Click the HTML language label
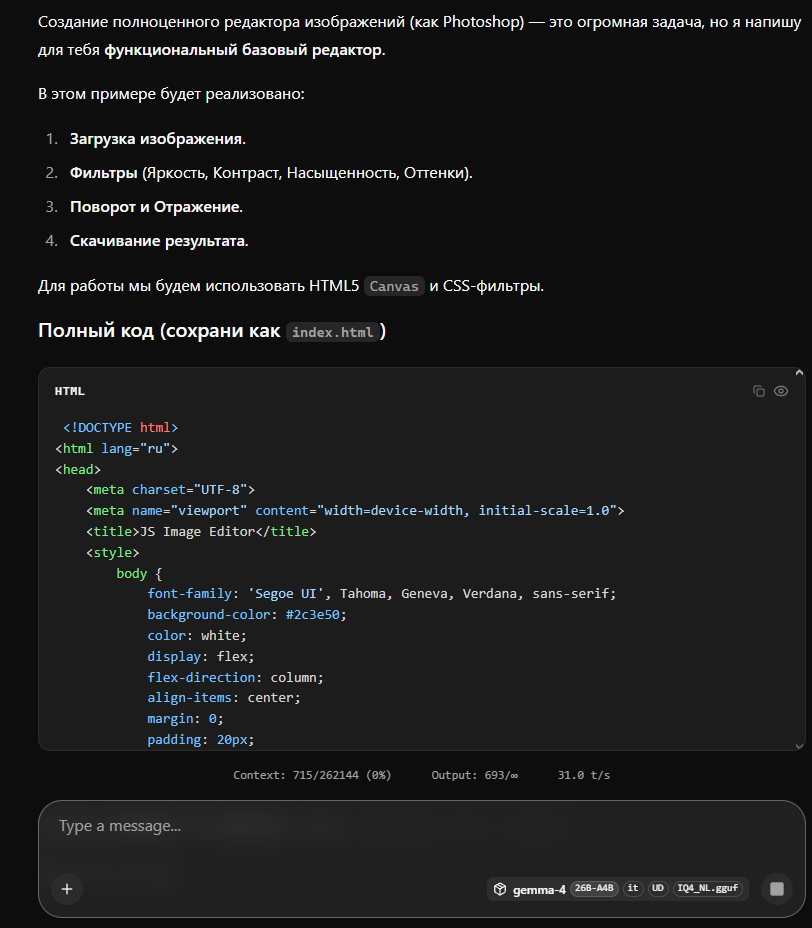812x928 pixels. [x=70, y=391]
